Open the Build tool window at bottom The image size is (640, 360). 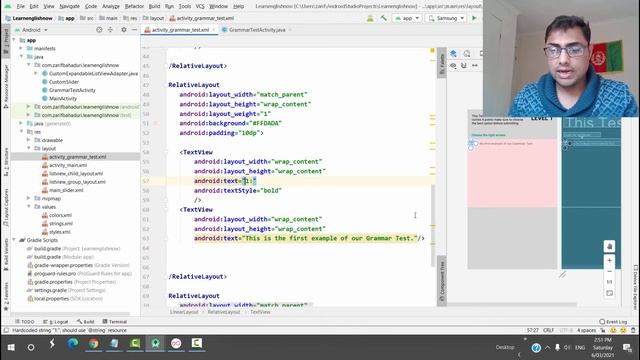[86, 322]
